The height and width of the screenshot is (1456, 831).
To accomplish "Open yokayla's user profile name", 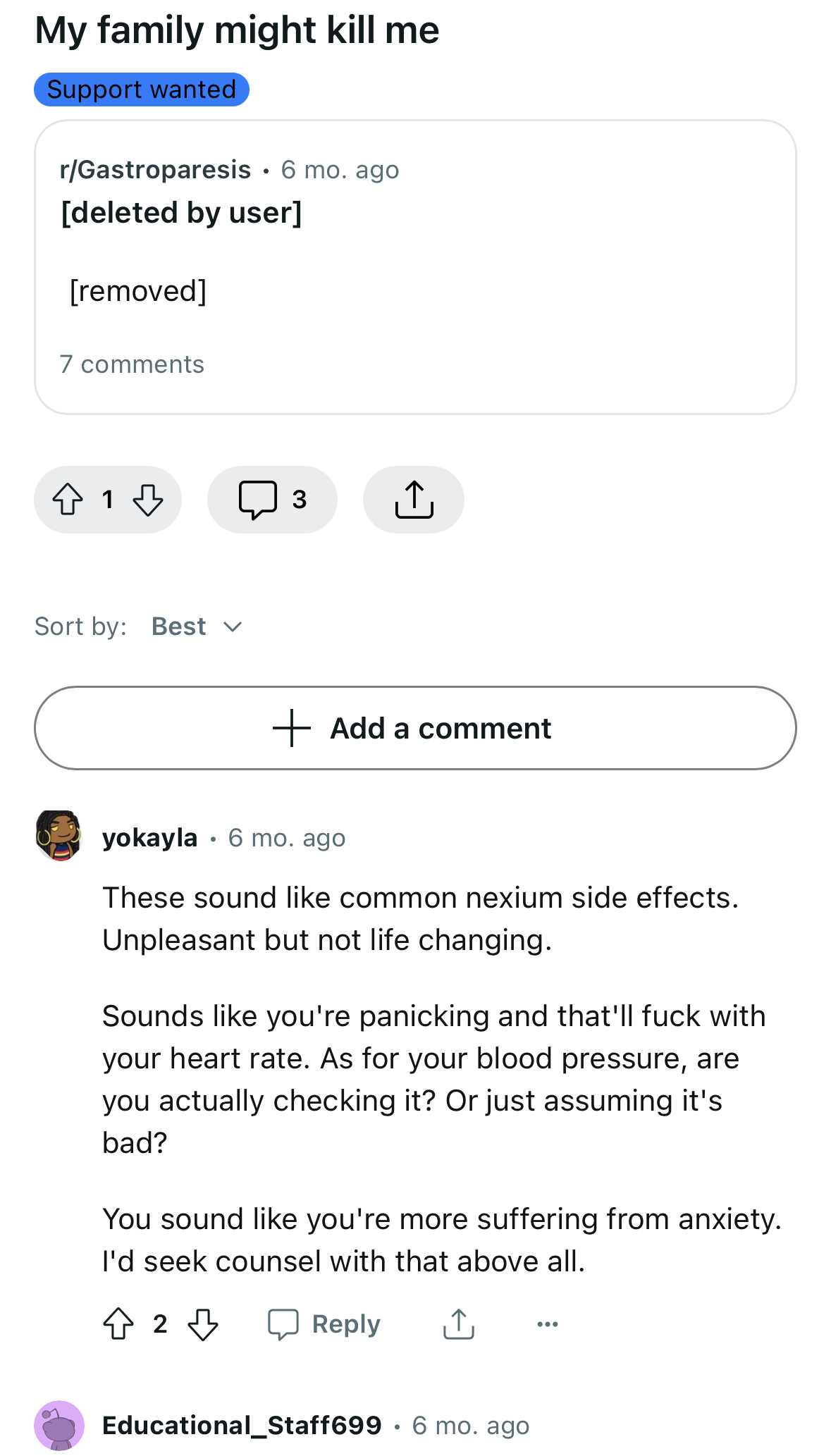I will pyautogui.click(x=149, y=838).
